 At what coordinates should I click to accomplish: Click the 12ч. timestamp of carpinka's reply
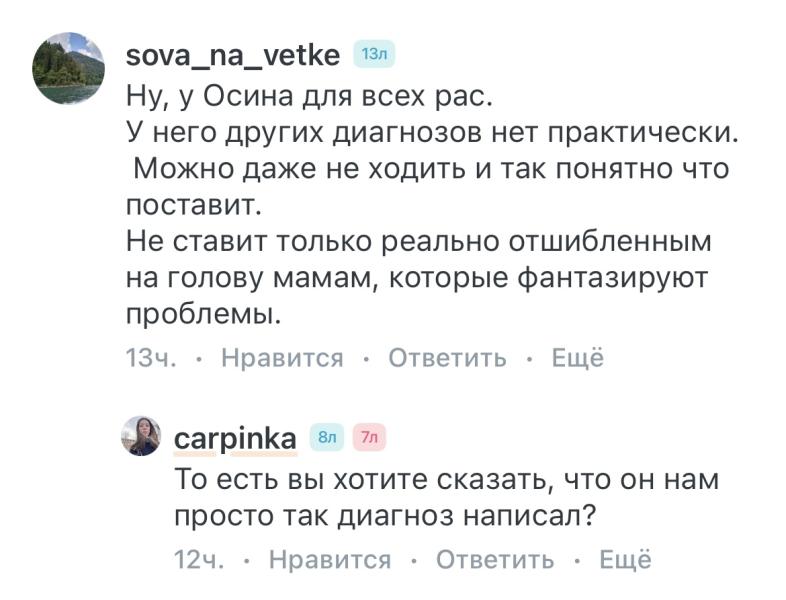click(199, 559)
